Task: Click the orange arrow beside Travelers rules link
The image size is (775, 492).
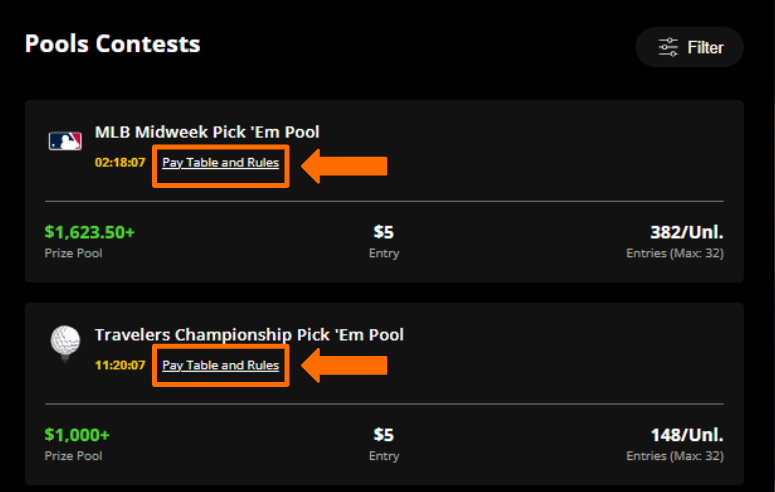Action: [344, 365]
